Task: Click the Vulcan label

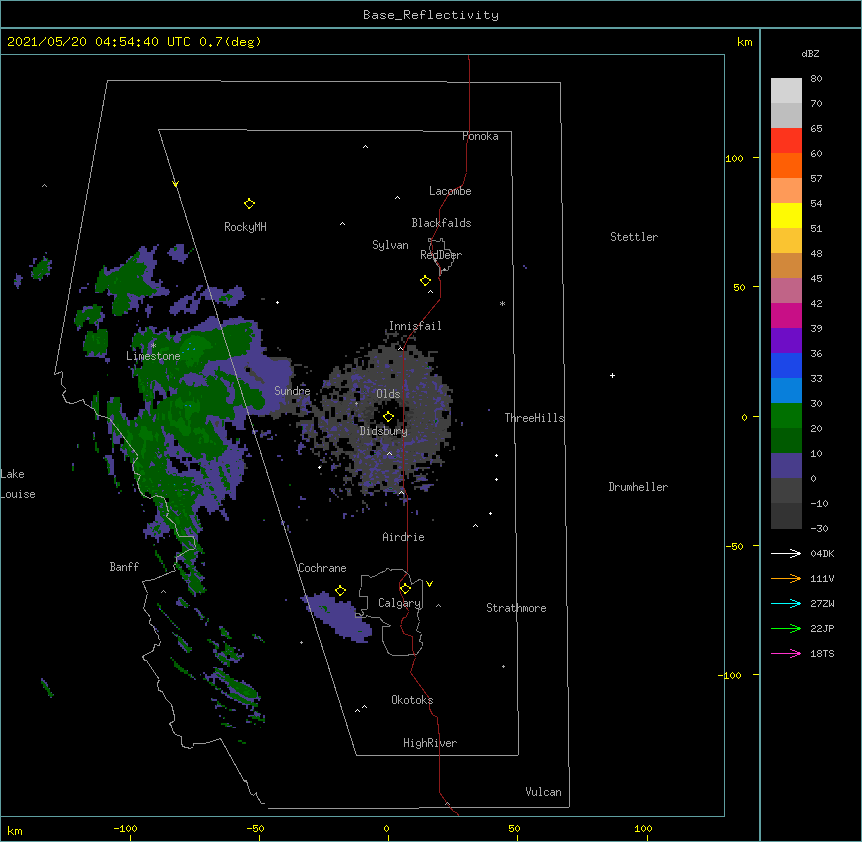Action: 543,792
